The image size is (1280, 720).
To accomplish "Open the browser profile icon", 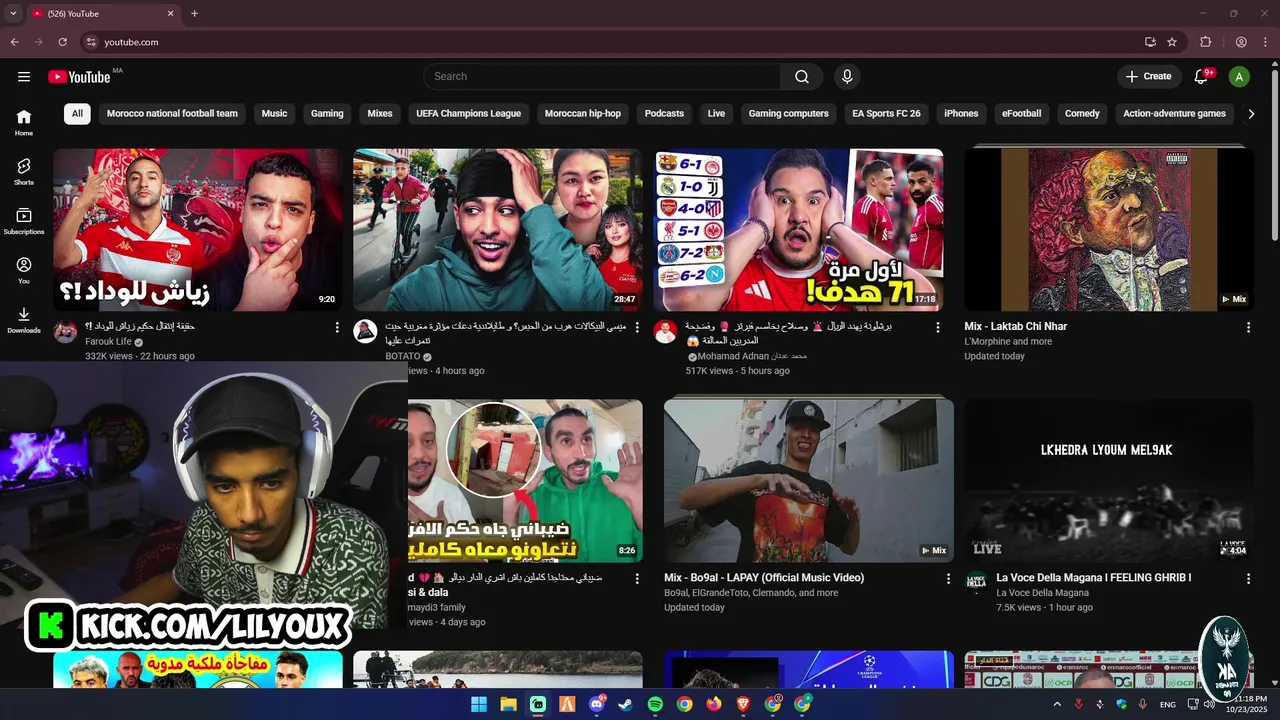I will click(1241, 42).
